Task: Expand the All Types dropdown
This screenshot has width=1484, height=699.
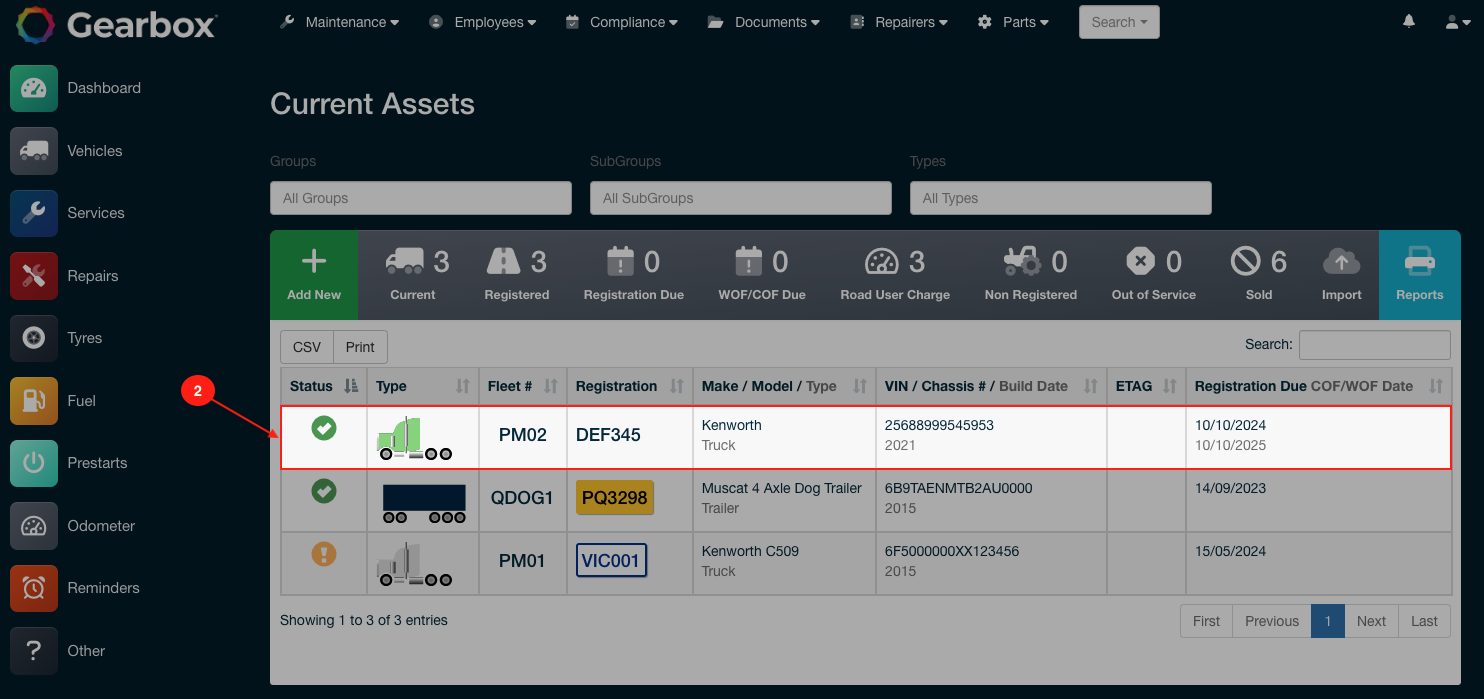Action: 1060,198
